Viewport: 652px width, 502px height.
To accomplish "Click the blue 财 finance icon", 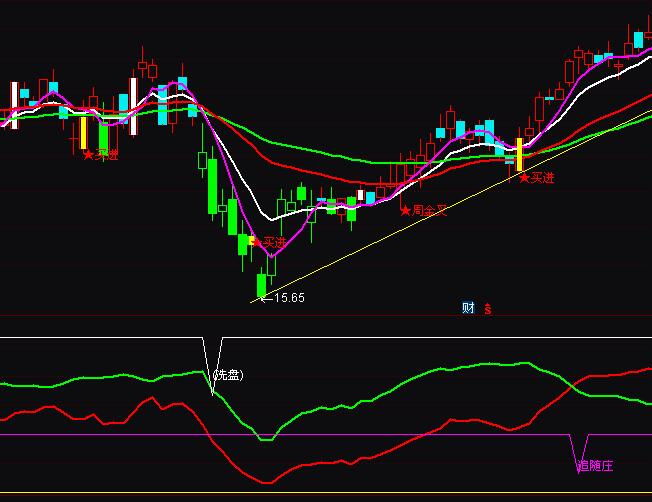I will (x=467, y=308).
